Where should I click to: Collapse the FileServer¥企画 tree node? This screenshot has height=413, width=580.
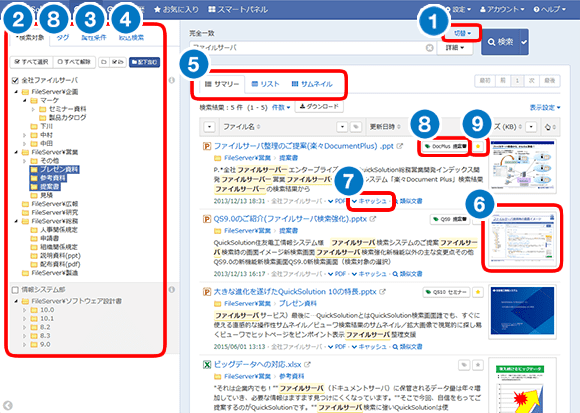16,92
